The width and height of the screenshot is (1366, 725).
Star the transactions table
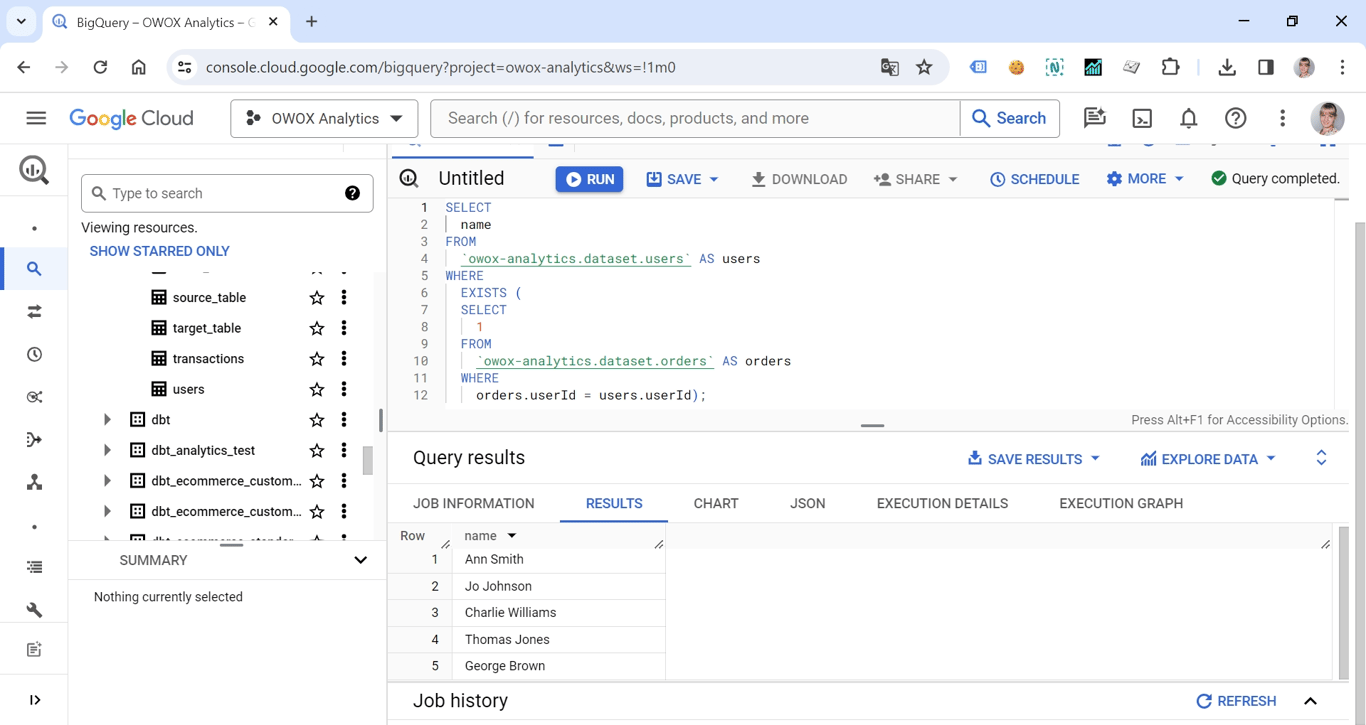317,359
